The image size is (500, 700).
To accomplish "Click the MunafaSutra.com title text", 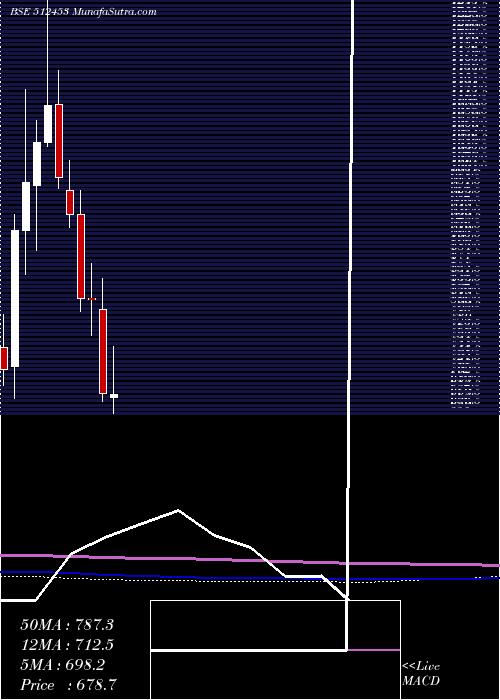I will point(114,12).
